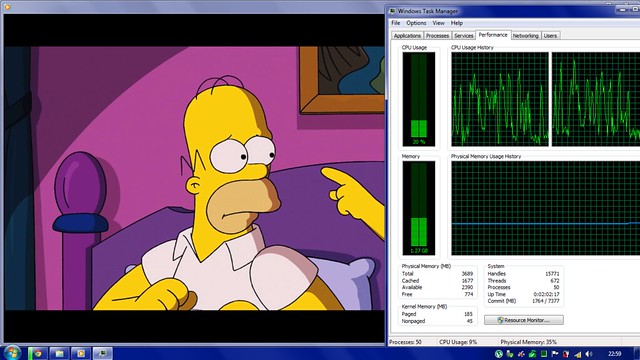
Task: Click the clock showing 22:59
Action: pos(615,354)
